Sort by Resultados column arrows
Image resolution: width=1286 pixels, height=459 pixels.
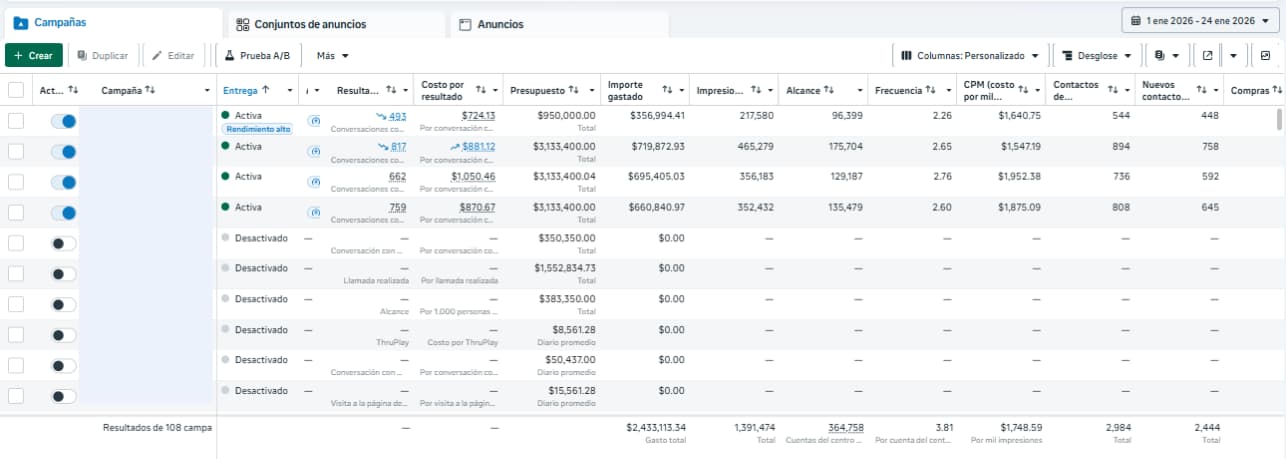click(392, 90)
